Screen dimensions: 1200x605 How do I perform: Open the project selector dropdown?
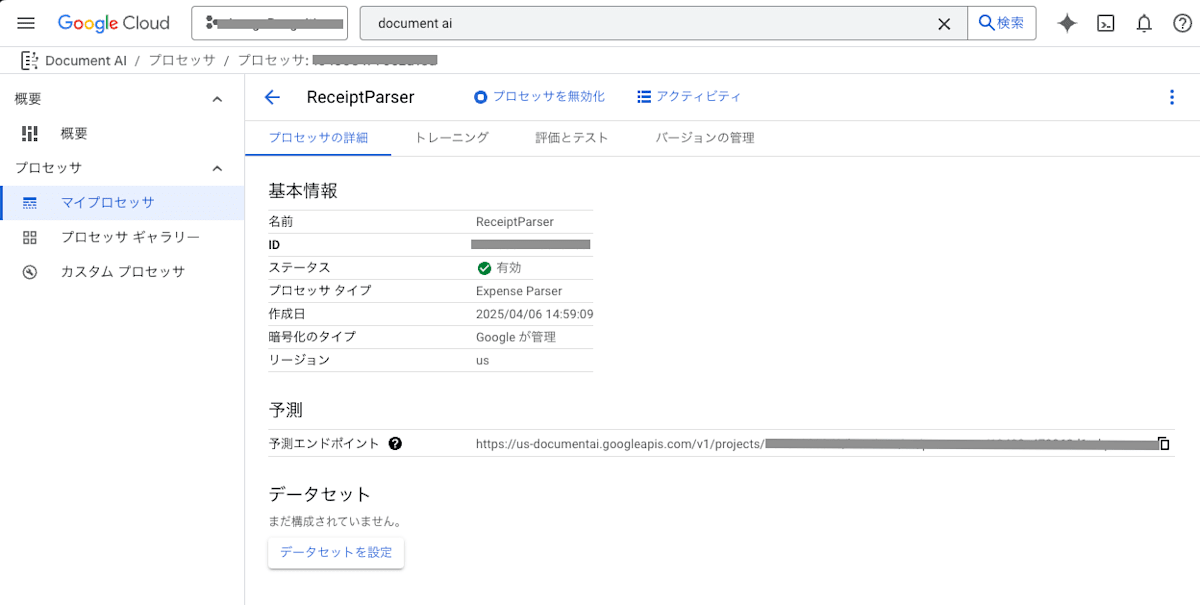coord(269,23)
